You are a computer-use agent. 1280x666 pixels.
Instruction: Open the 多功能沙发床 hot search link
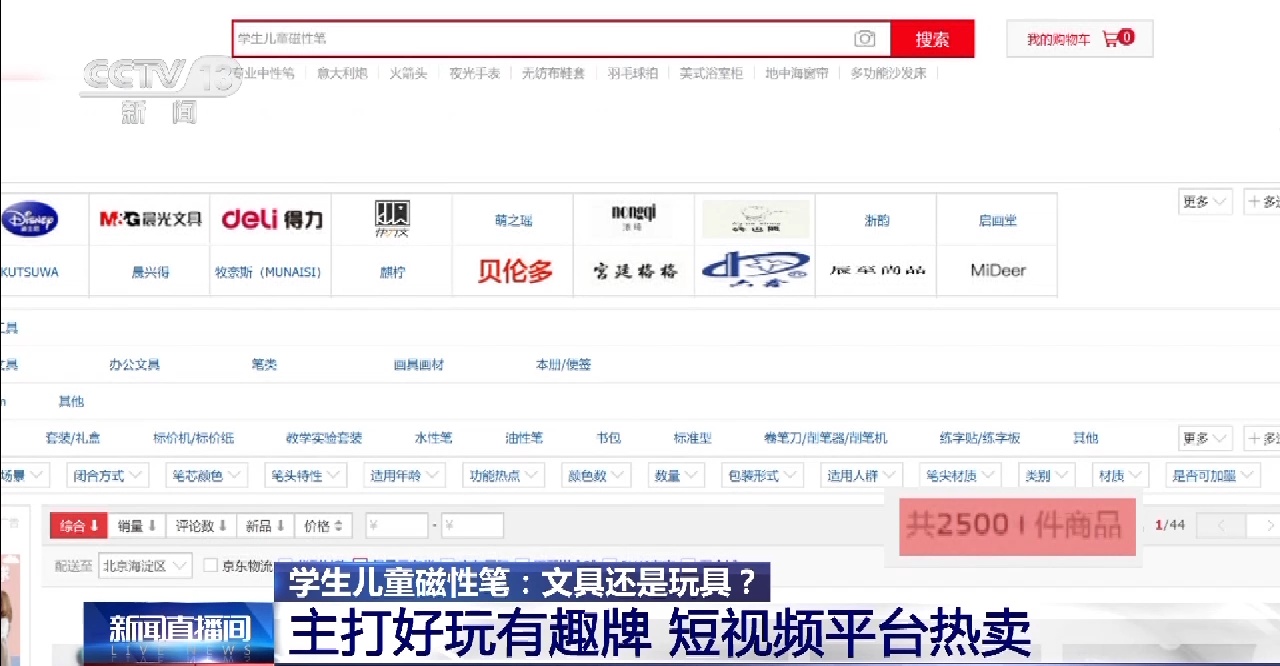pyautogui.click(x=889, y=73)
